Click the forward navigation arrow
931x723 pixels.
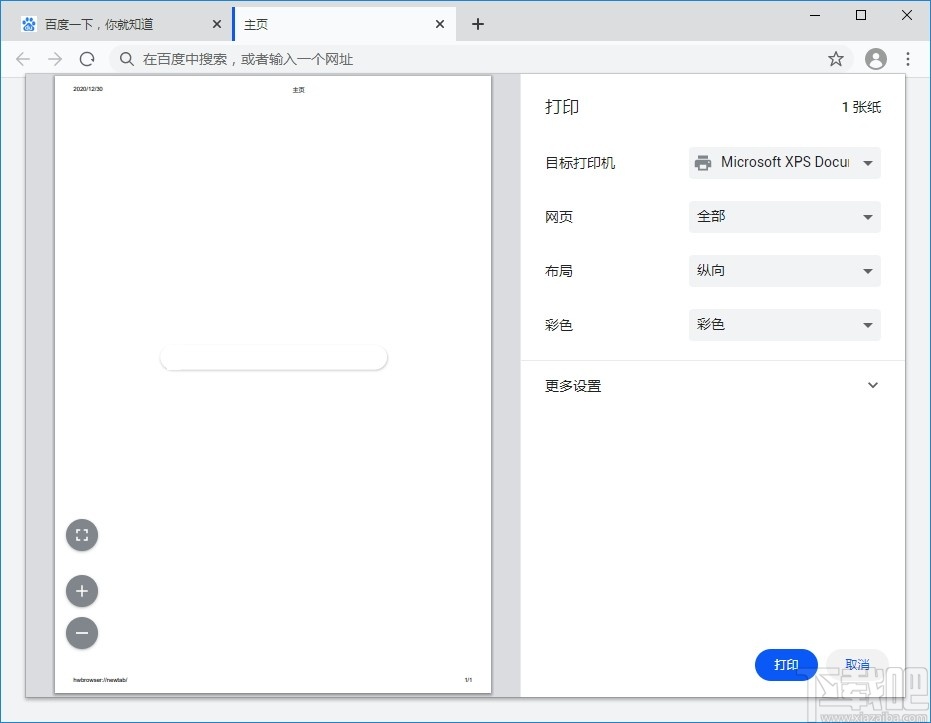pyautogui.click(x=55, y=59)
